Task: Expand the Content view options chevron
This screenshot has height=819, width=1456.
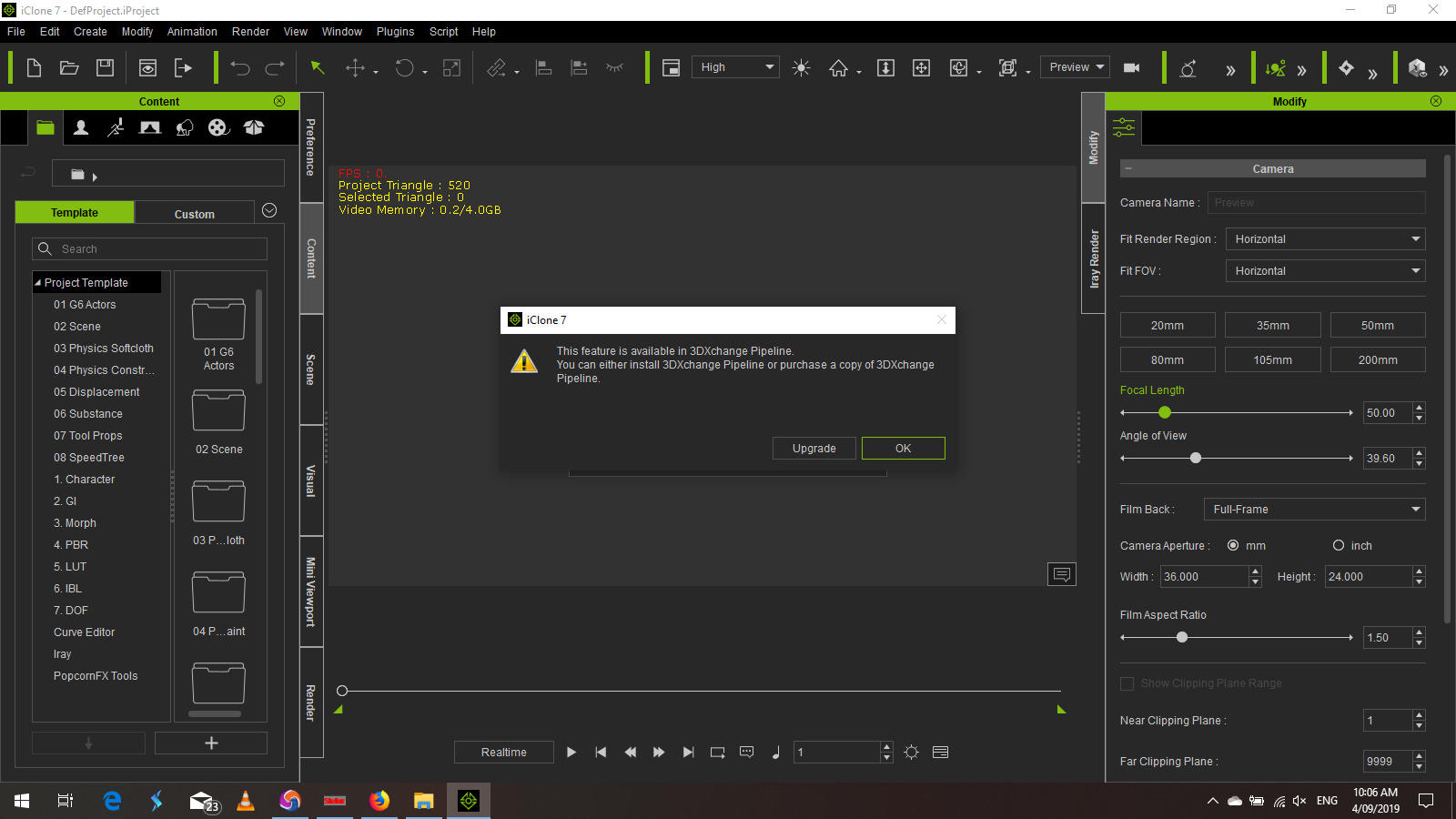Action: pos(269,210)
